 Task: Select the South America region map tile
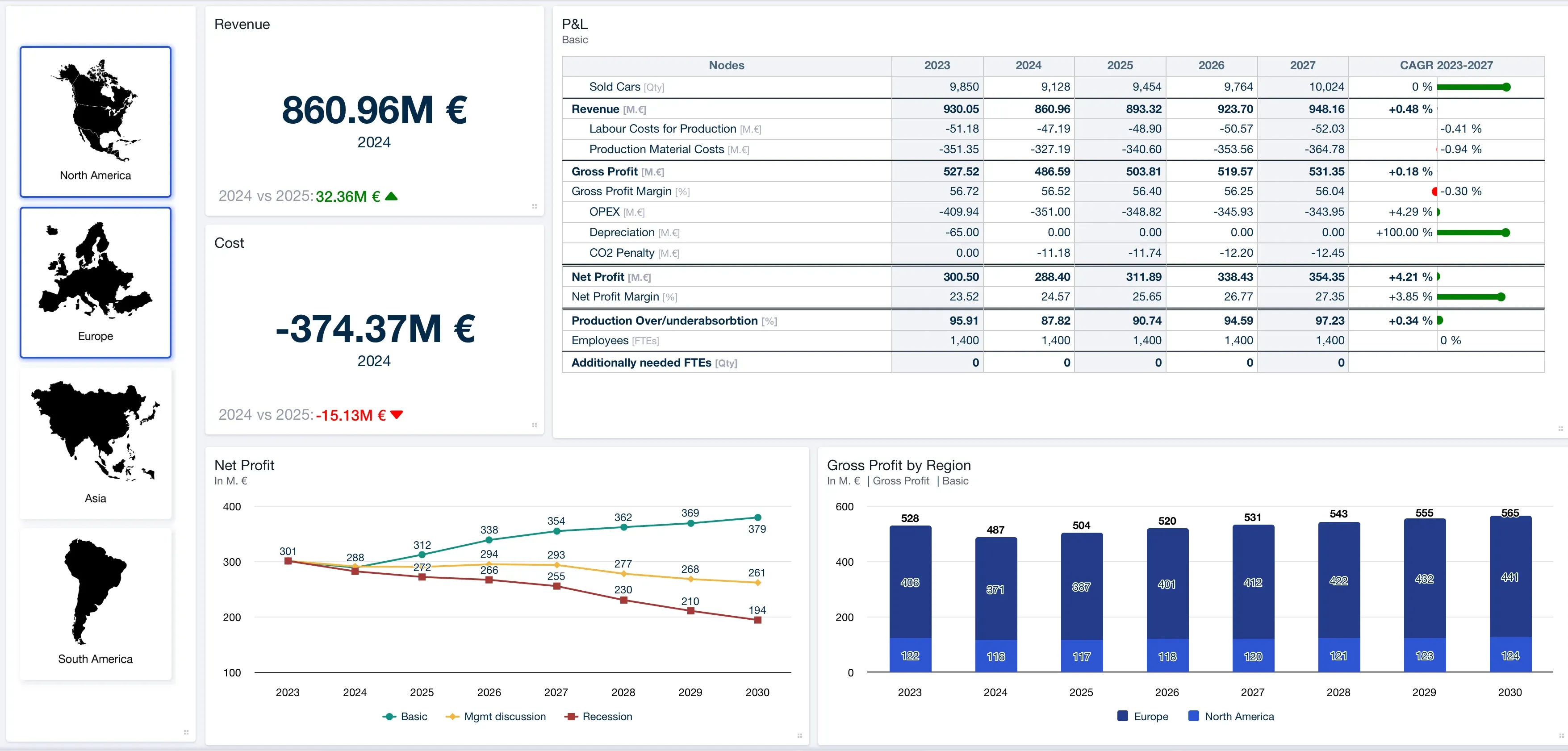coord(96,605)
